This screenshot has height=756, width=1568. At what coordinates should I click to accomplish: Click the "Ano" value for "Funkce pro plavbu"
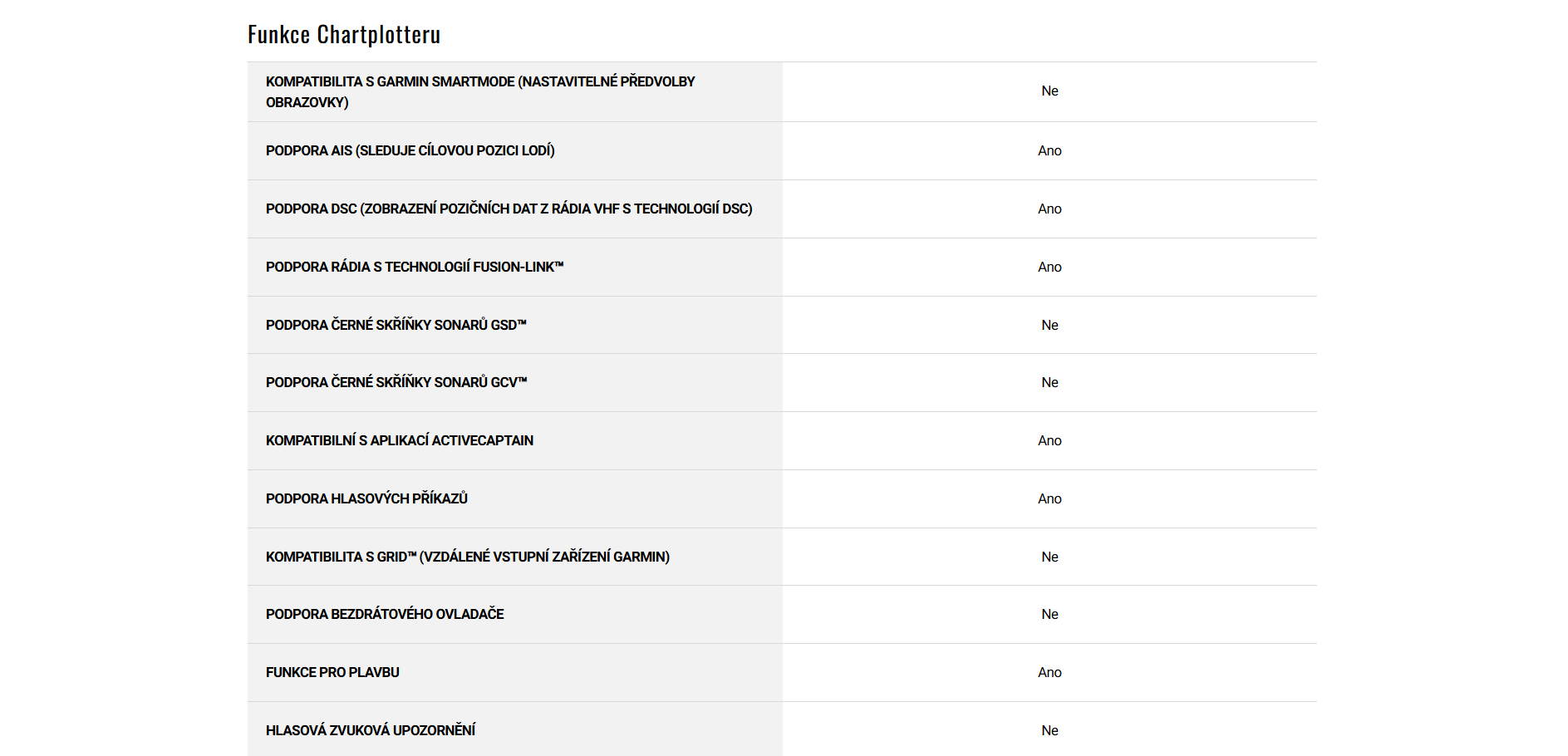pyautogui.click(x=1049, y=672)
